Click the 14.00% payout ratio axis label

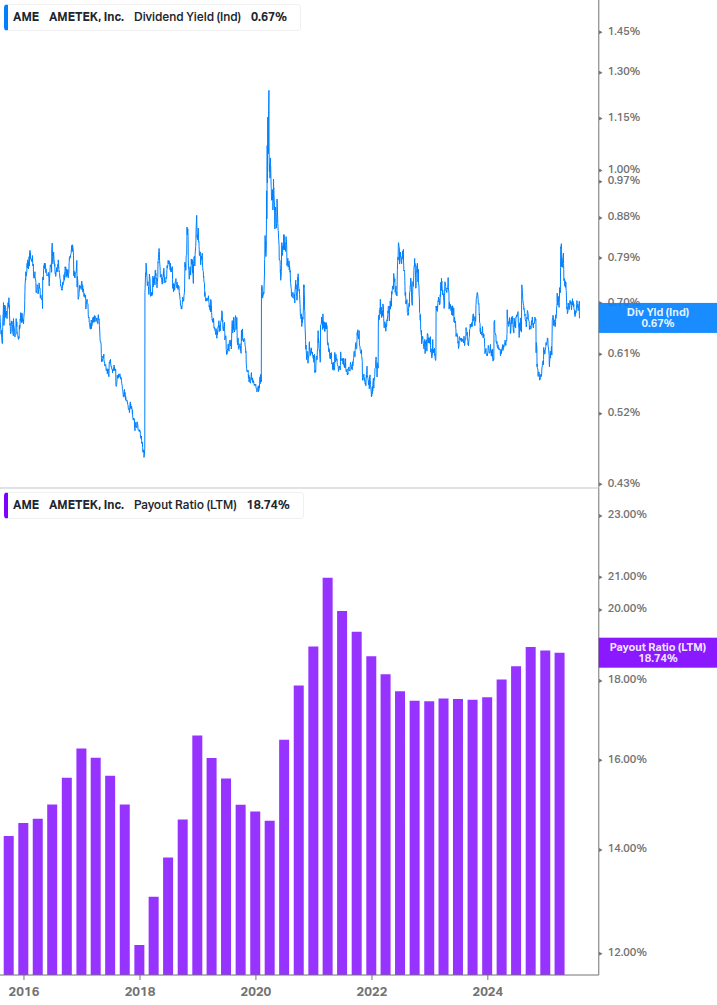[x=627, y=848]
